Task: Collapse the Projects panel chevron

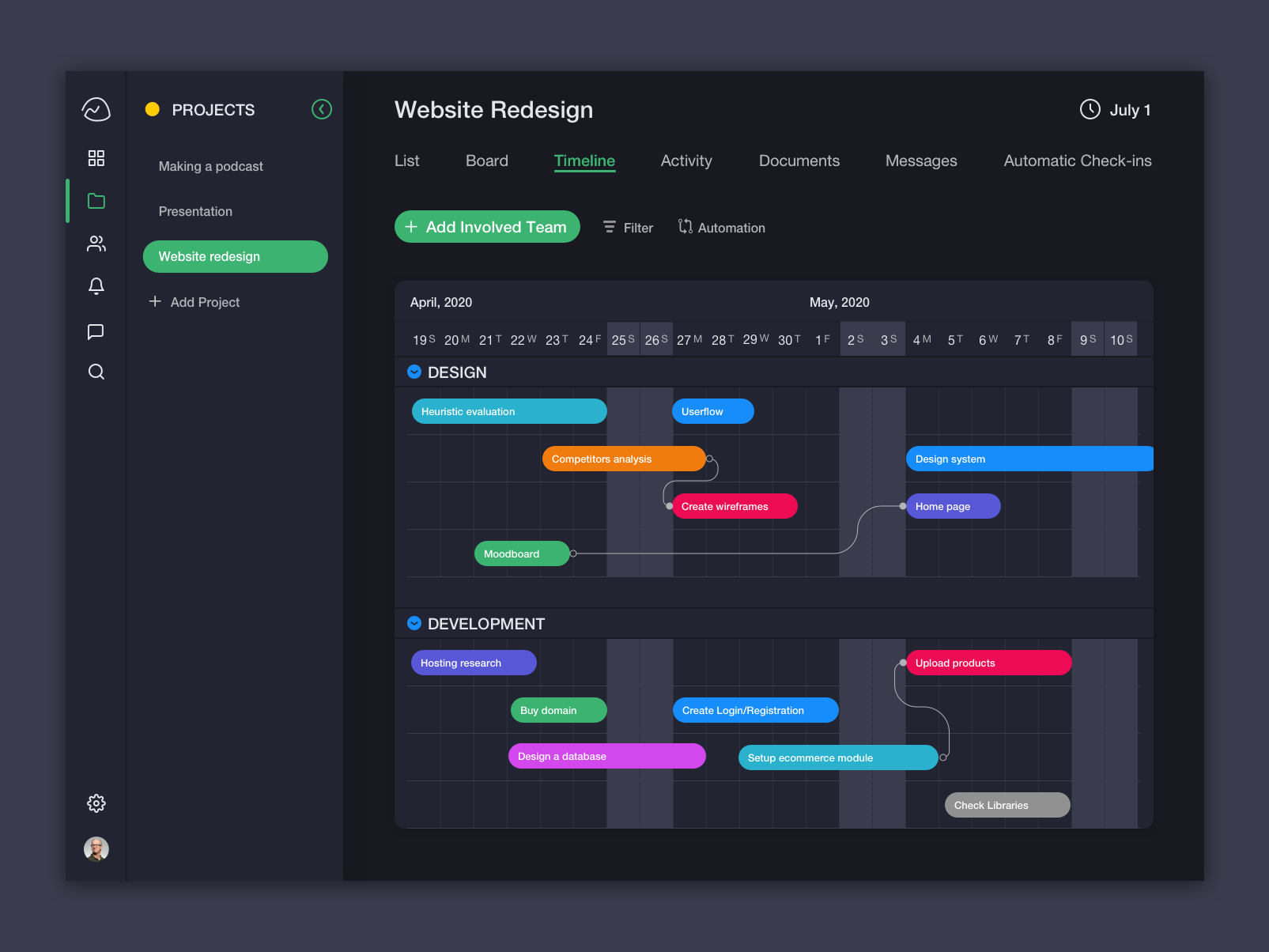Action: [322, 109]
